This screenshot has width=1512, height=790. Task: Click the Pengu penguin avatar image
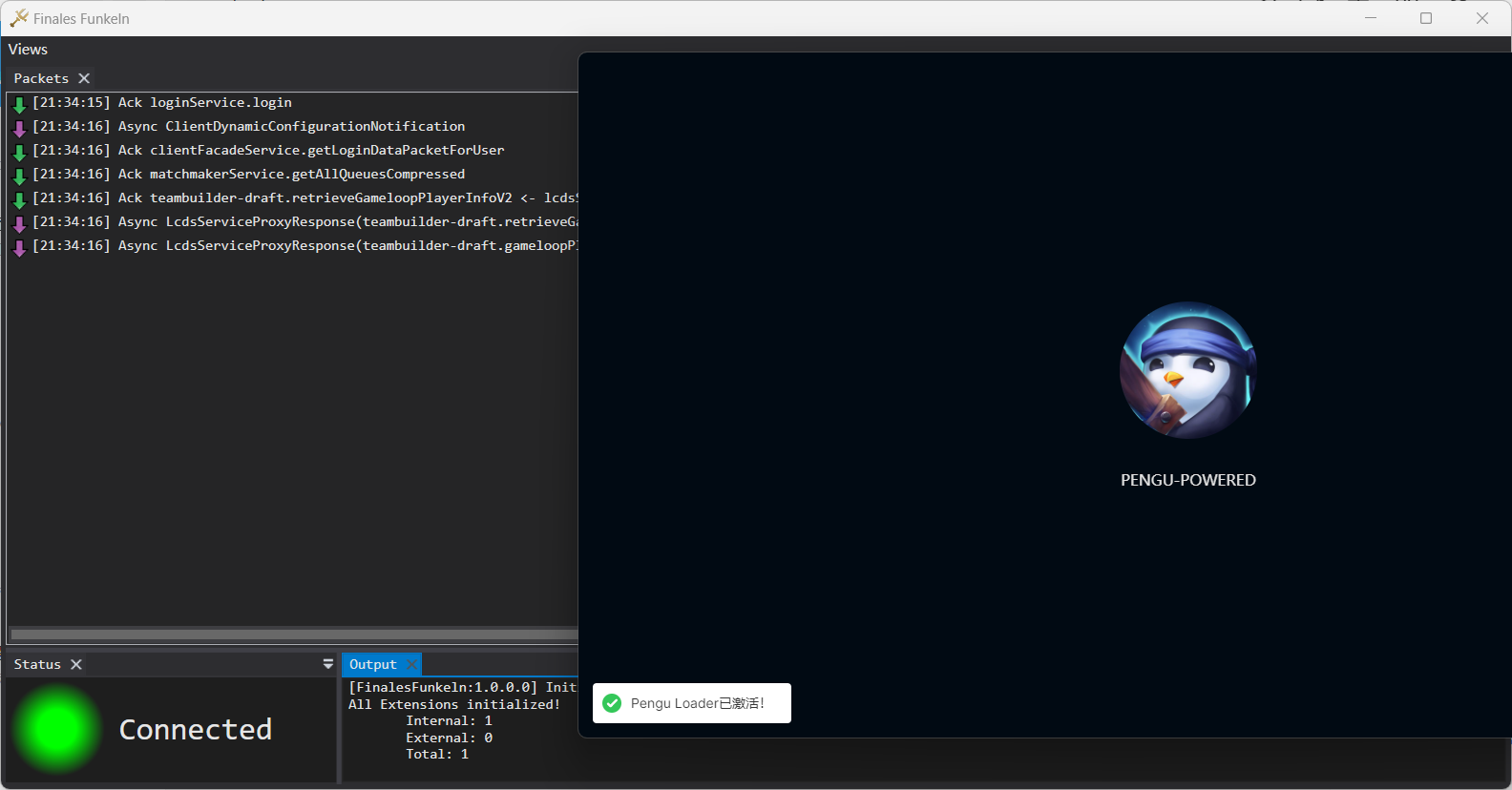pyautogui.click(x=1188, y=370)
